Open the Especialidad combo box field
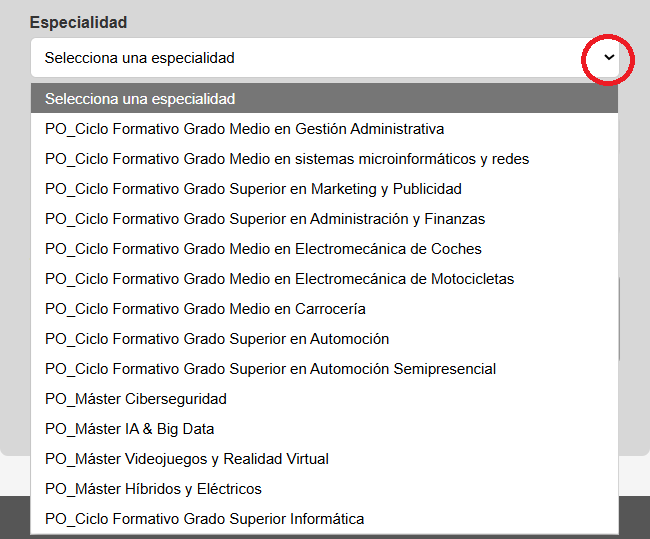 [300, 58]
